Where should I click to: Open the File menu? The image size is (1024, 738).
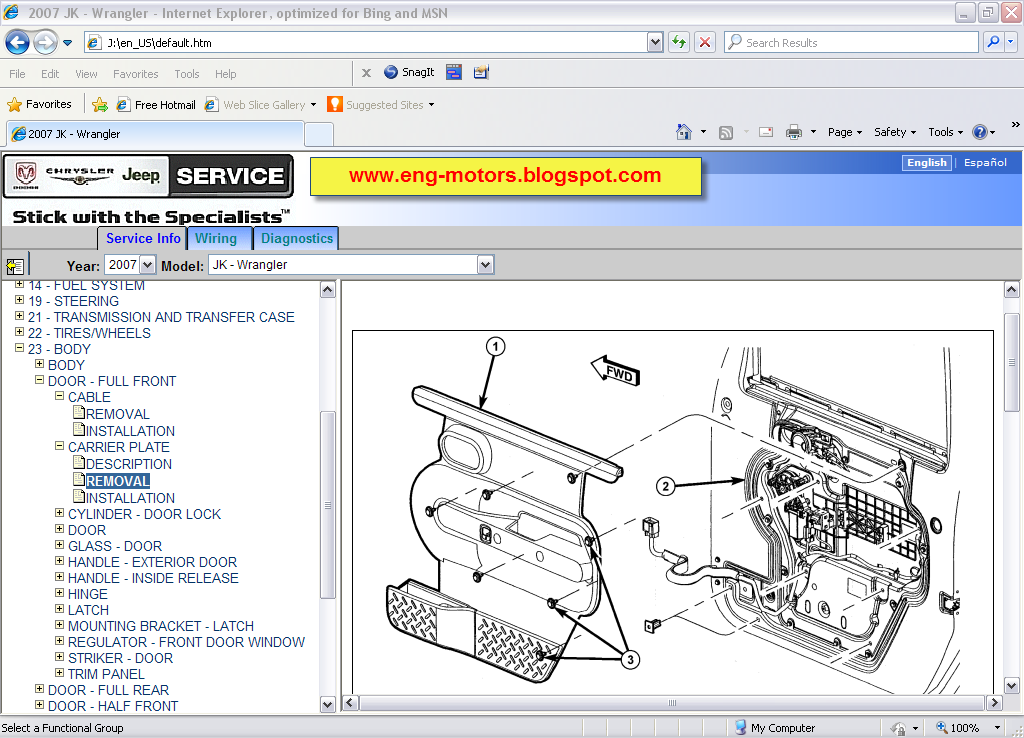17,74
